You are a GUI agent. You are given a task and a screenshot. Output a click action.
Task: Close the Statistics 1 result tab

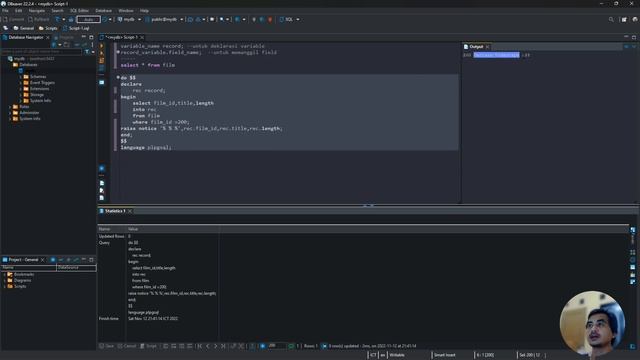pos(130,211)
